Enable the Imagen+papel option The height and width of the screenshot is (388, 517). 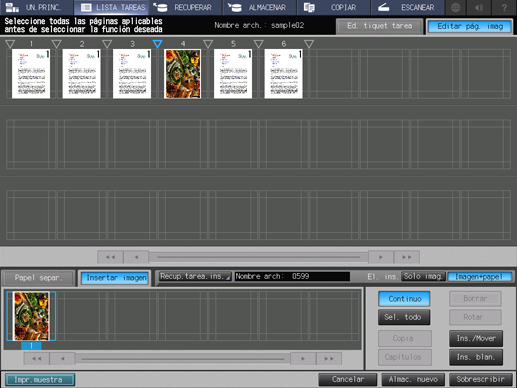(x=479, y=277)
